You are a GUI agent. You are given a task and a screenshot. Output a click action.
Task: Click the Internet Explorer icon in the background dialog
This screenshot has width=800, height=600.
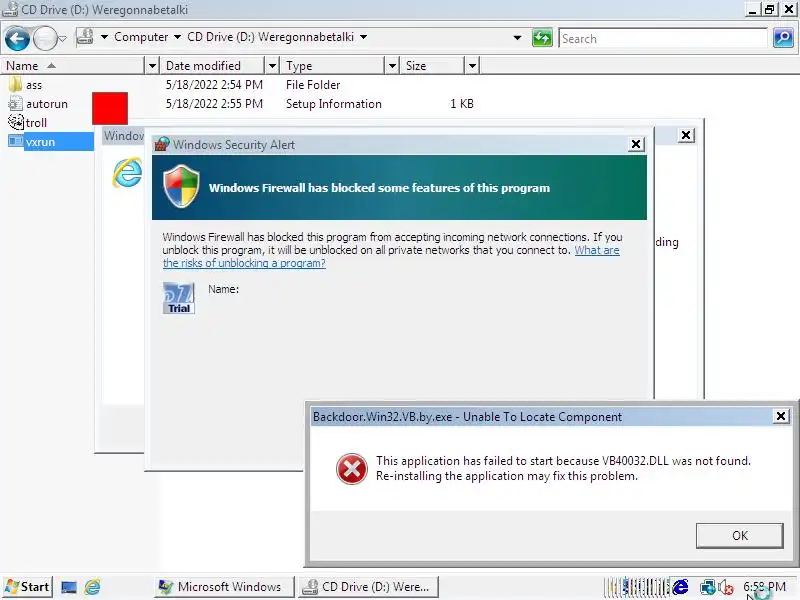pyautogui.click(x=127, y=172)
